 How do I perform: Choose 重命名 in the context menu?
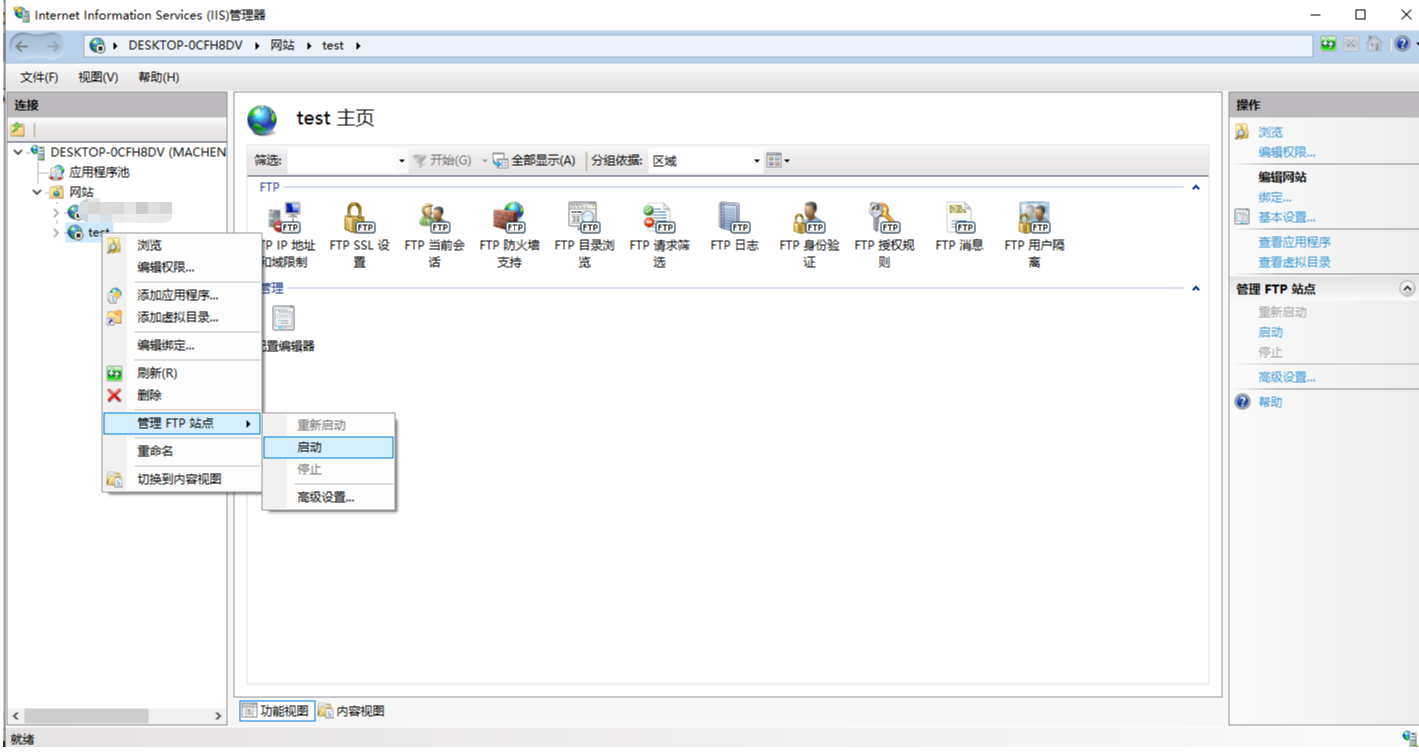click(182, 451)
